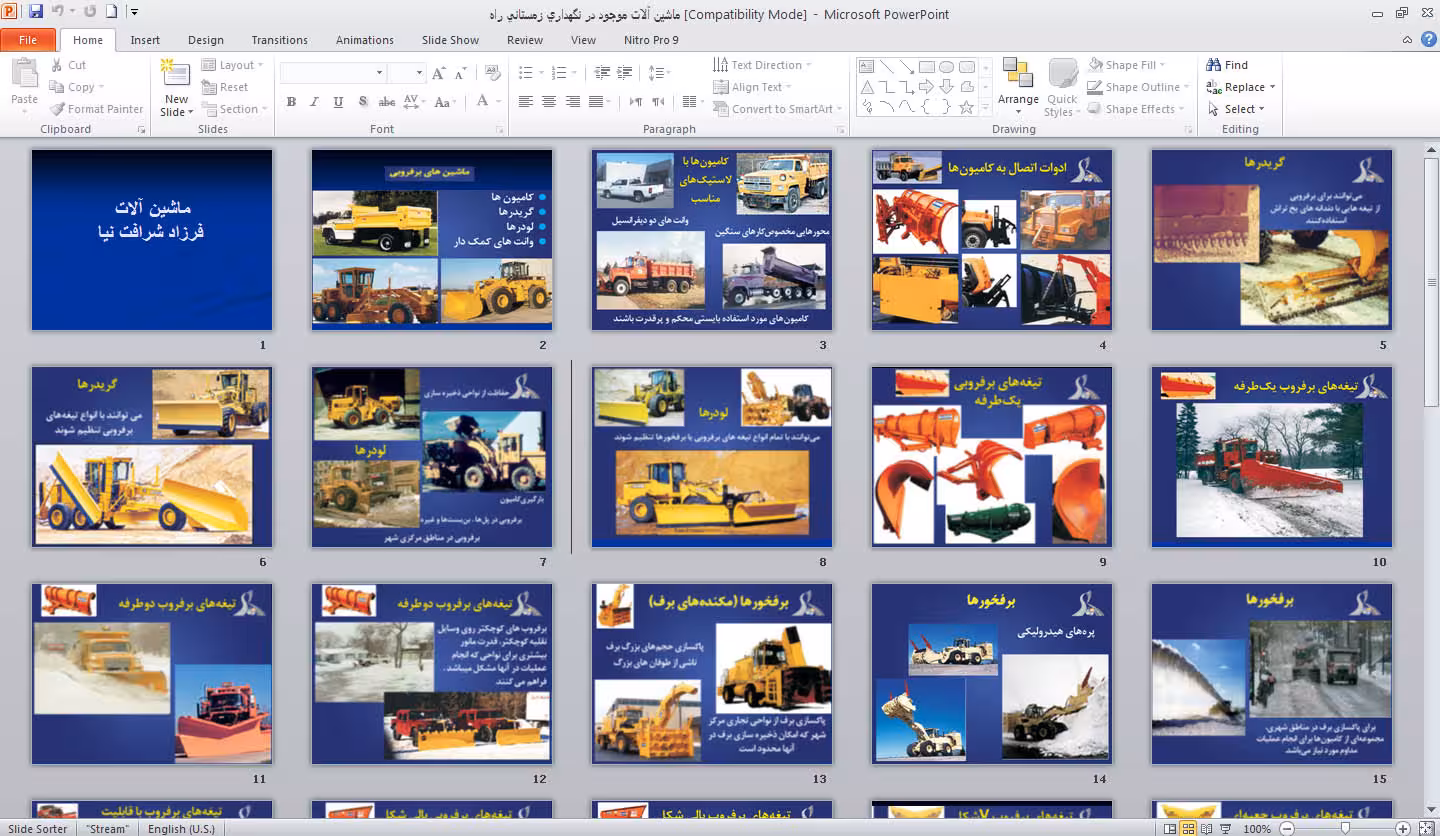Click the Save icon in Quick Access Toolbar
Screen dimensions: 1440x836
click(36, 12)
